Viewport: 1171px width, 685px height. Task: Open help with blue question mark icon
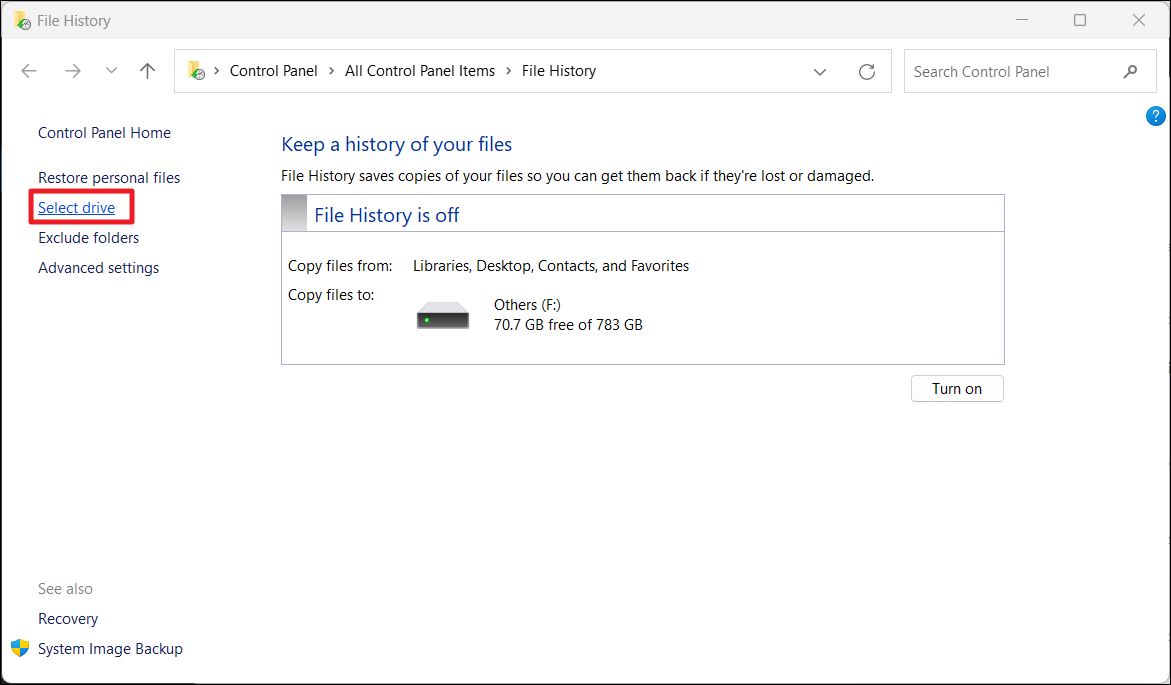point(1155,116)
